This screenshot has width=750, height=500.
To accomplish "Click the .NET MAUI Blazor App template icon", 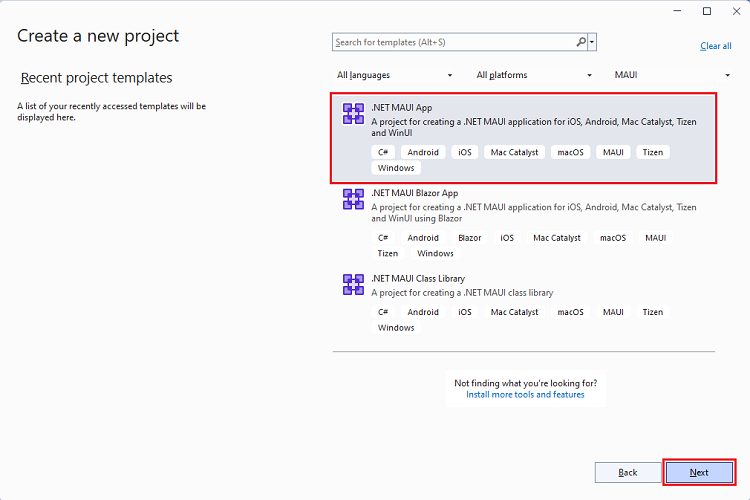I will click(353, 199).
